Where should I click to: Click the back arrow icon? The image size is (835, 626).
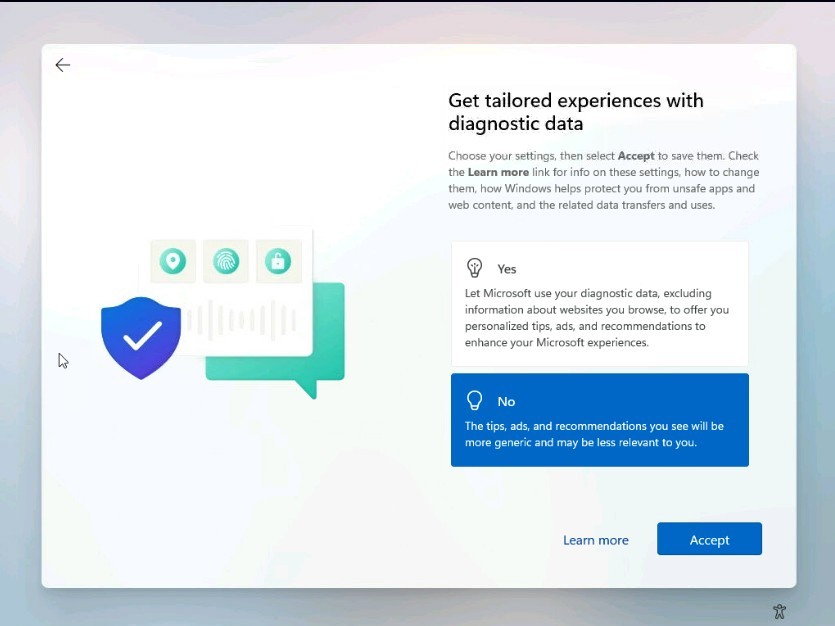point(63,65)
